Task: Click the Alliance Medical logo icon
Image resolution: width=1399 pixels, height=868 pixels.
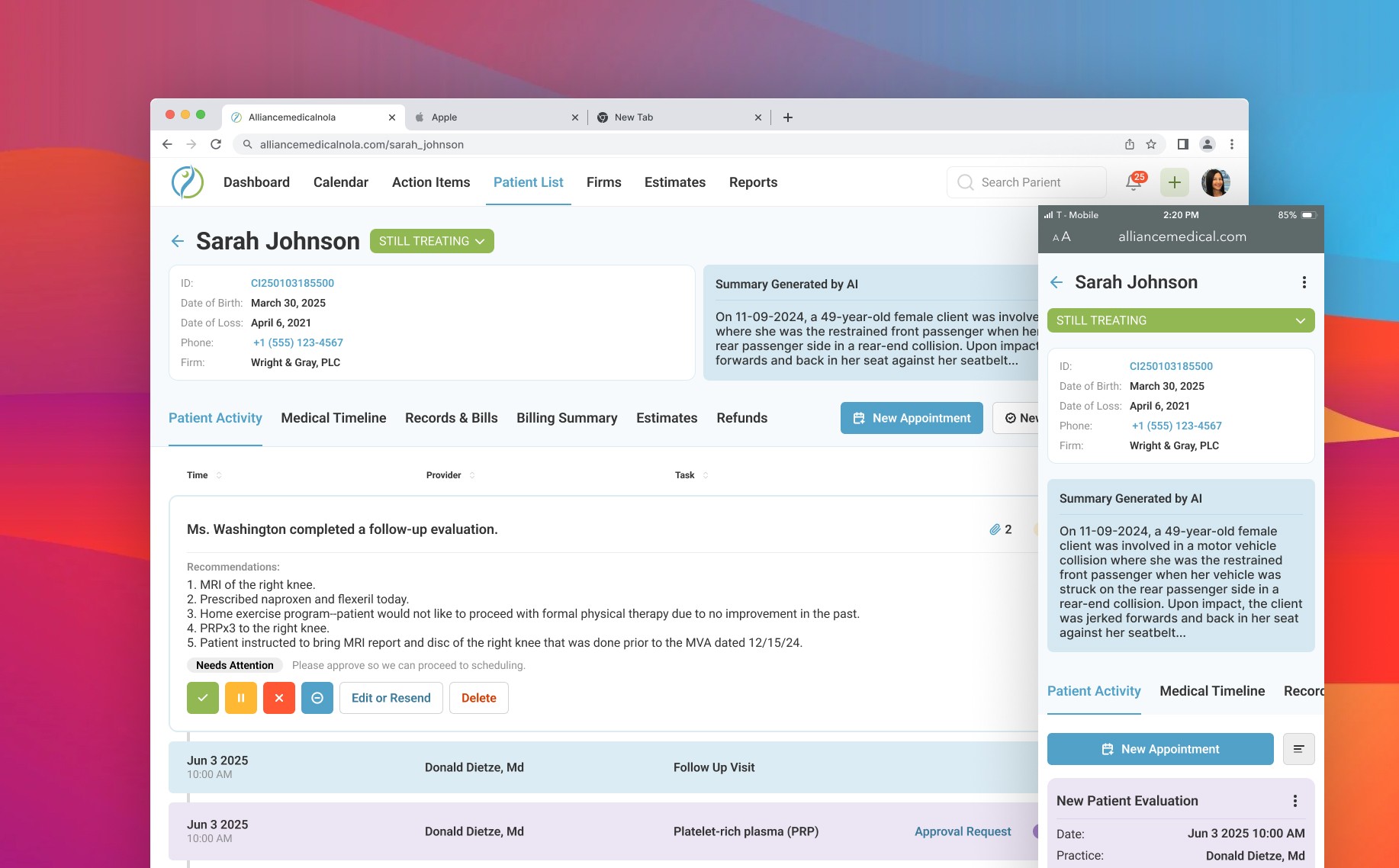Action: pos(188,182)
